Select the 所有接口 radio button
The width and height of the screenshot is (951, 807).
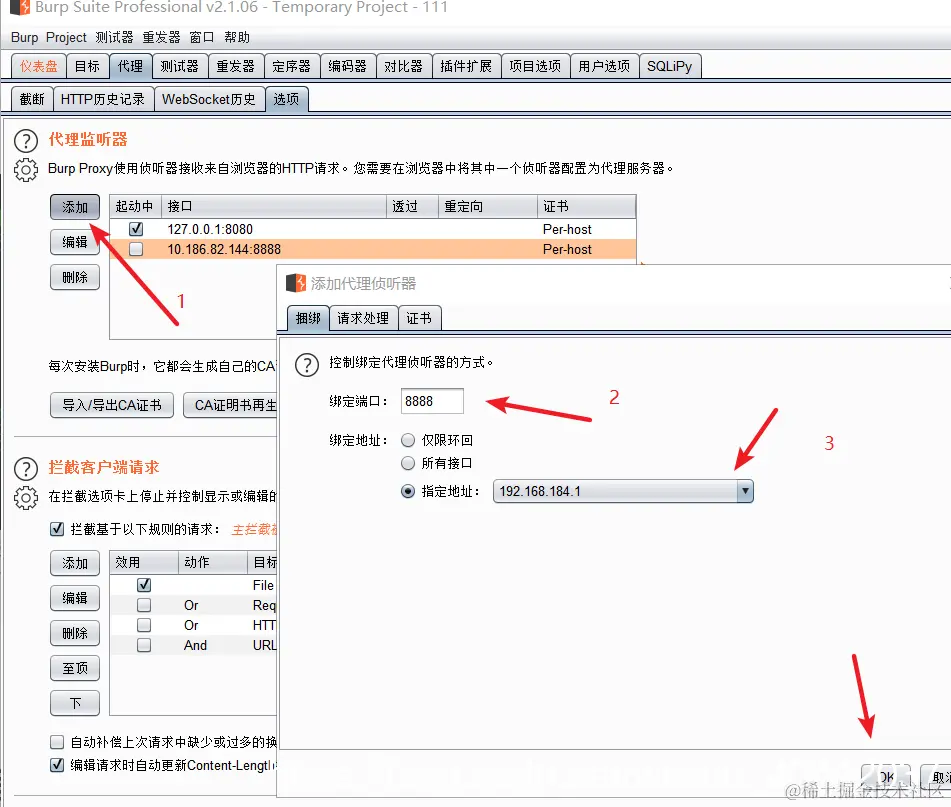tap(410, 463)
